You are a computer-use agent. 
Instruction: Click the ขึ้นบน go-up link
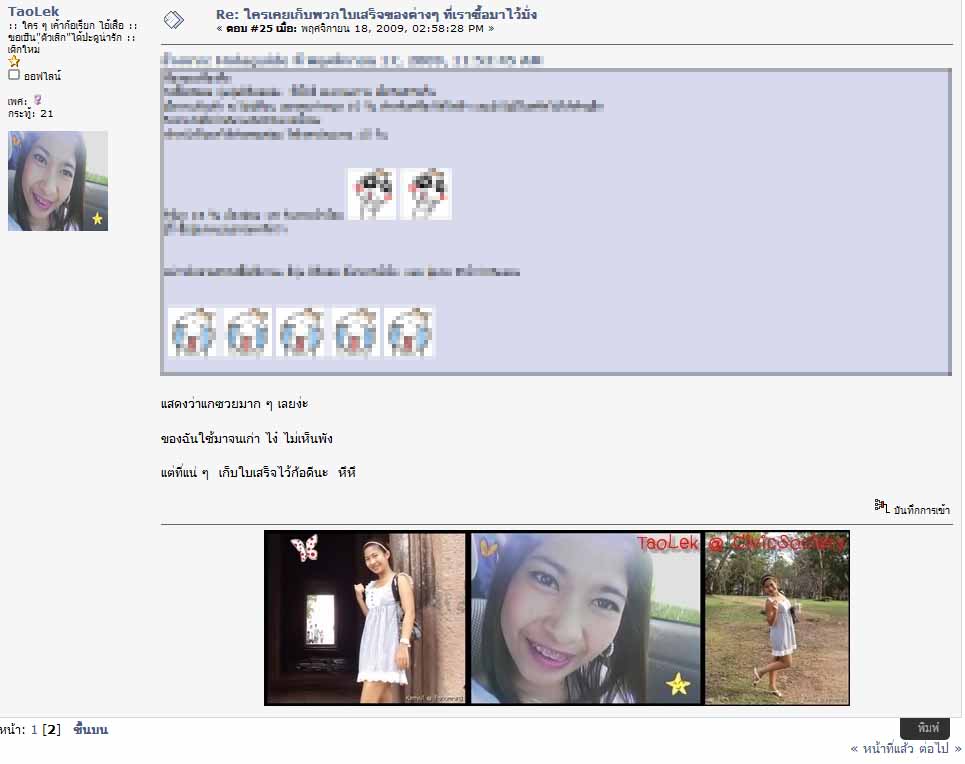[90, 730]
